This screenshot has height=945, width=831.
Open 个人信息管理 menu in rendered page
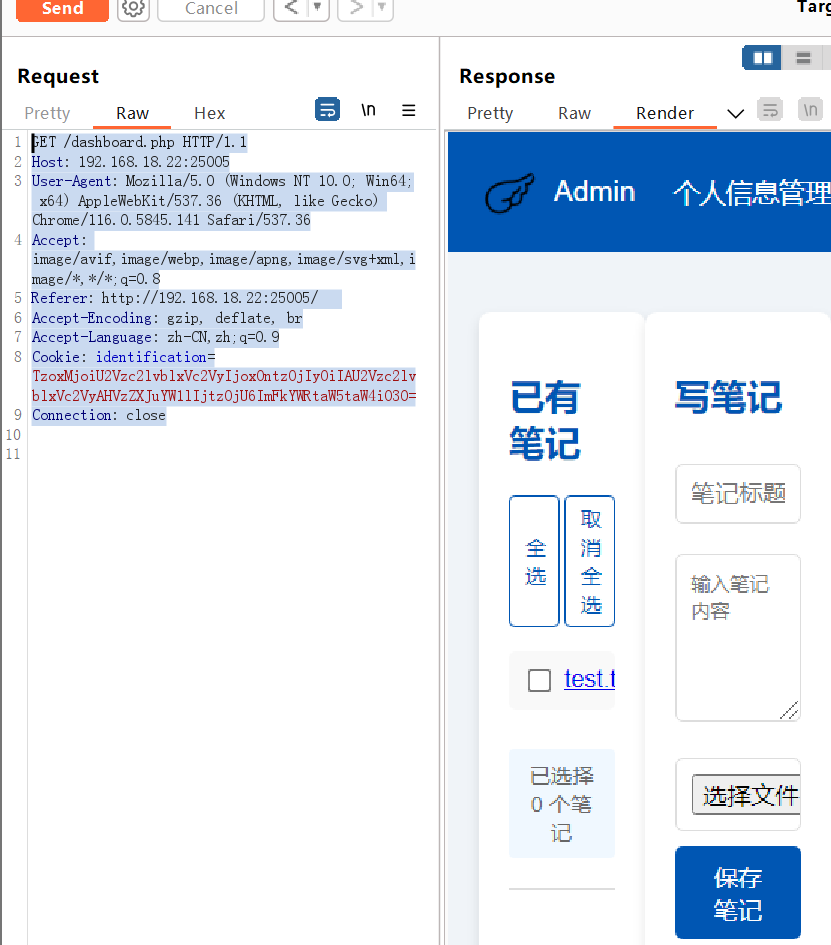point(751,193)
